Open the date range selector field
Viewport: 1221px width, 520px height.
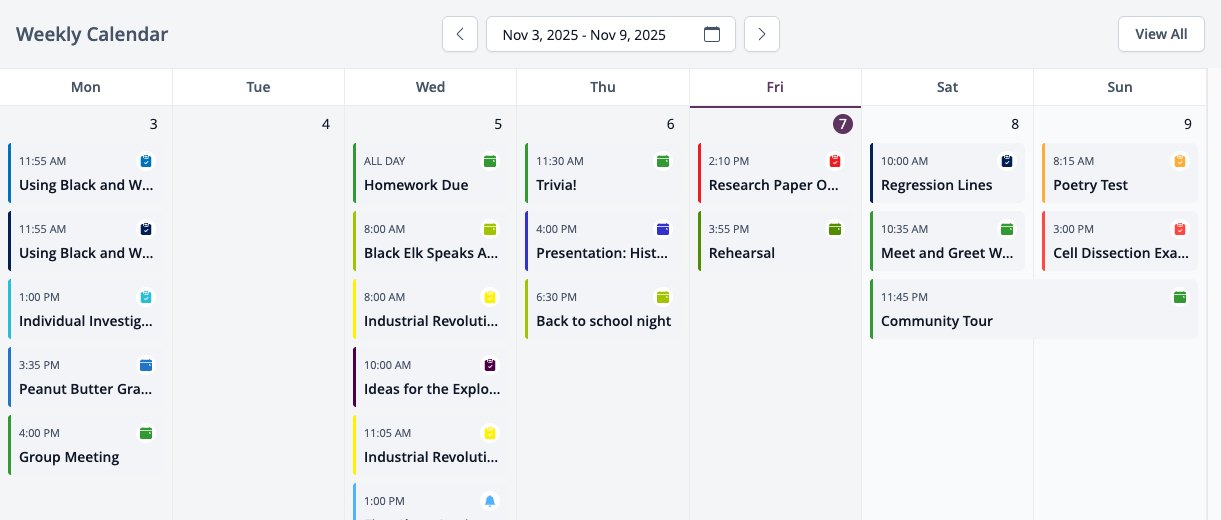(x=611, y=34)
